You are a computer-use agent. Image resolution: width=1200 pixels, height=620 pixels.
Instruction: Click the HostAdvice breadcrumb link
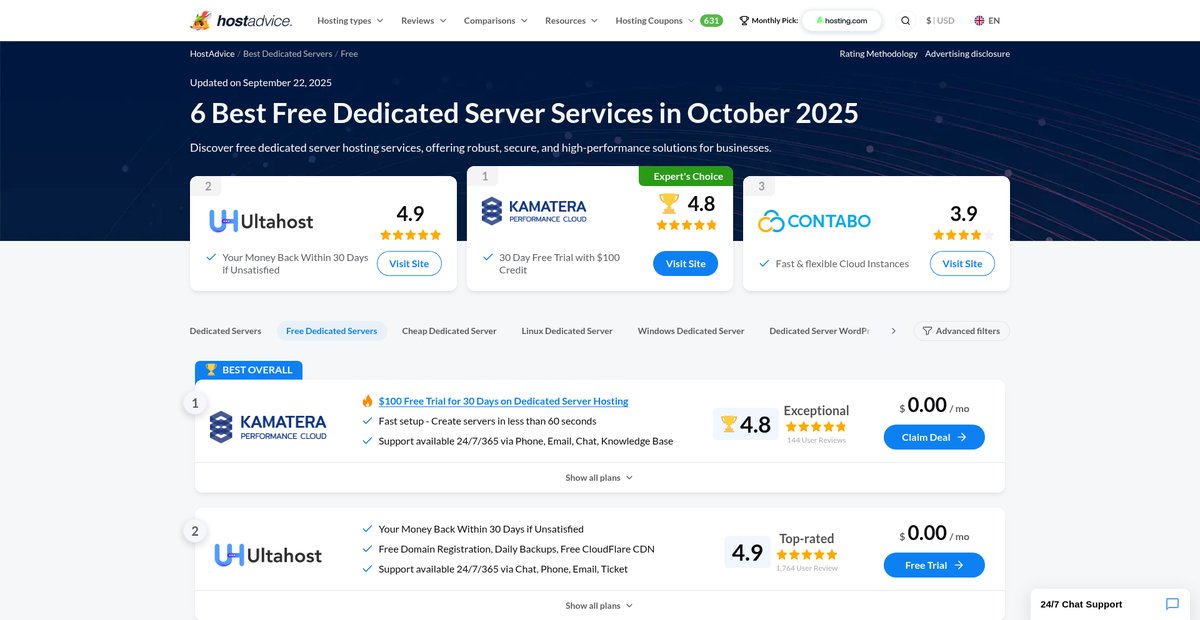tap(212, 54)
